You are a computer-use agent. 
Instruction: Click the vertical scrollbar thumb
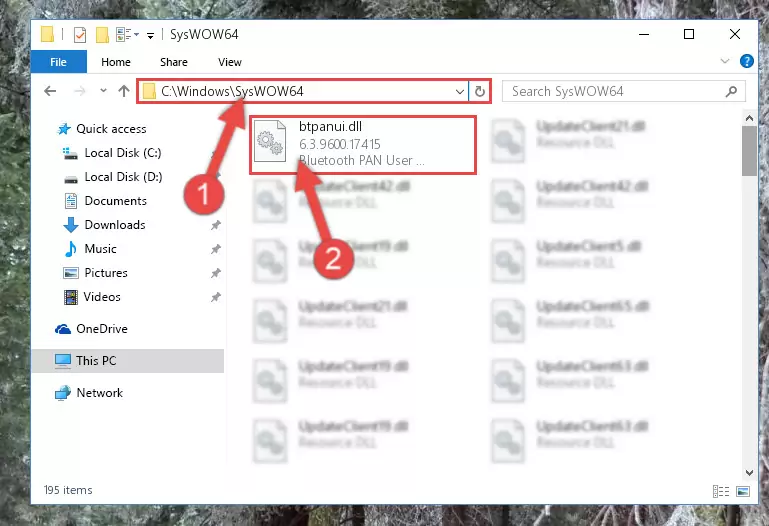click(749, 150)
